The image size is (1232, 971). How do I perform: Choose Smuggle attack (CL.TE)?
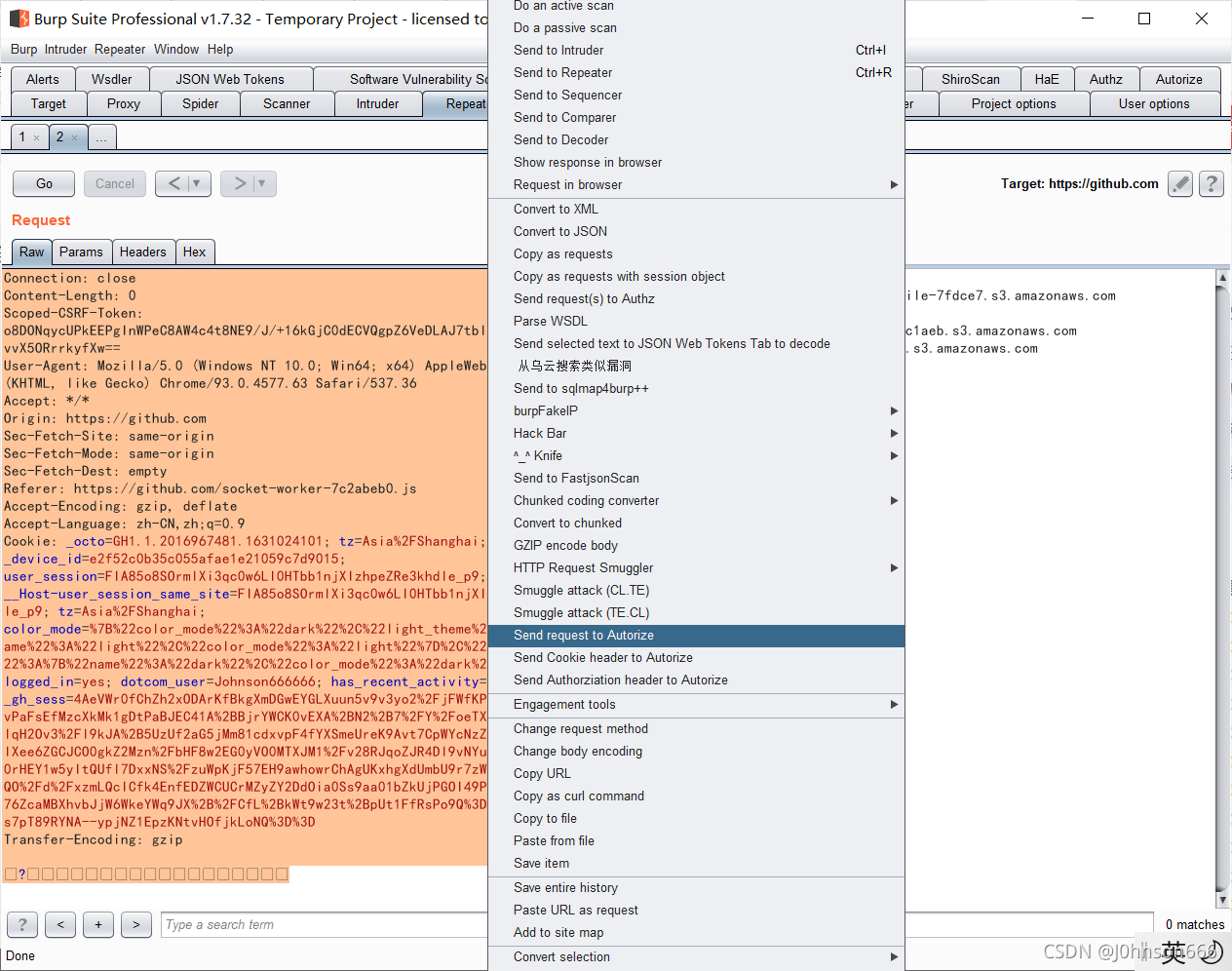pos(696,591)
